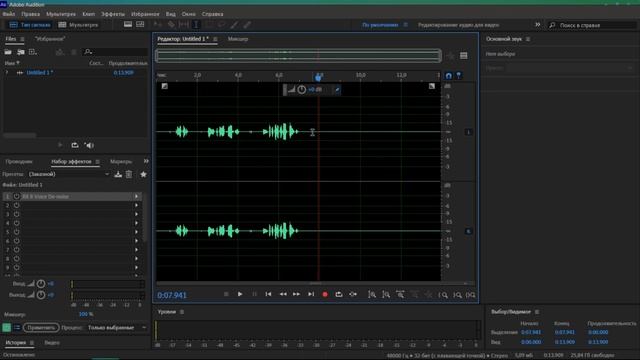640x360 pixels.
Task: Switch to the История tab
Action: tap(16, 342)
